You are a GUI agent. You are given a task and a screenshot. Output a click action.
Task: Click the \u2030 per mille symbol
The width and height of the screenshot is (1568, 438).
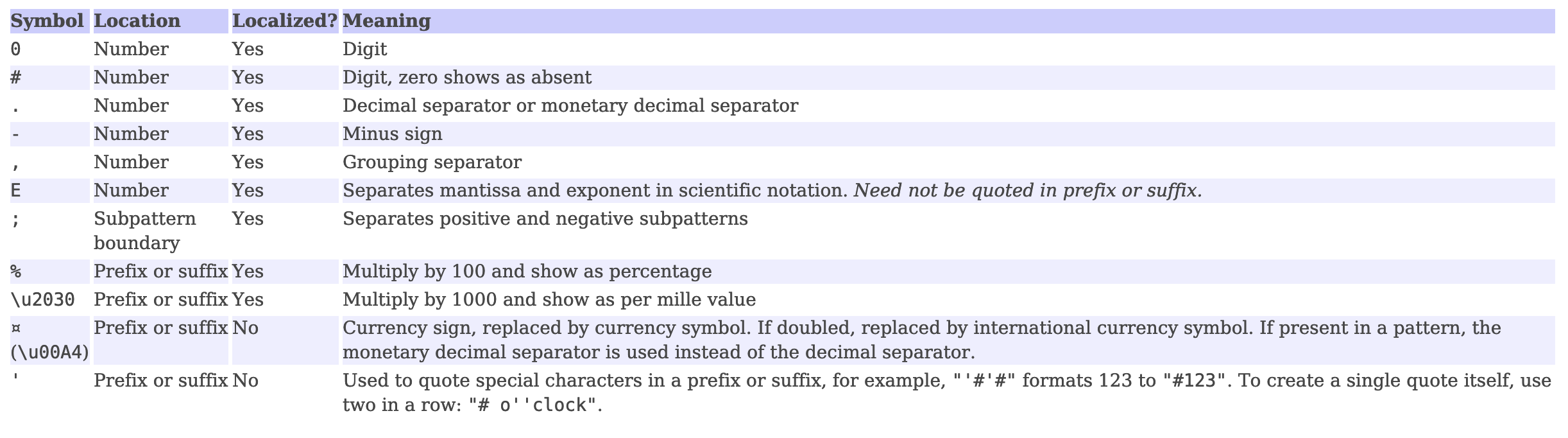tap(43, 300)
